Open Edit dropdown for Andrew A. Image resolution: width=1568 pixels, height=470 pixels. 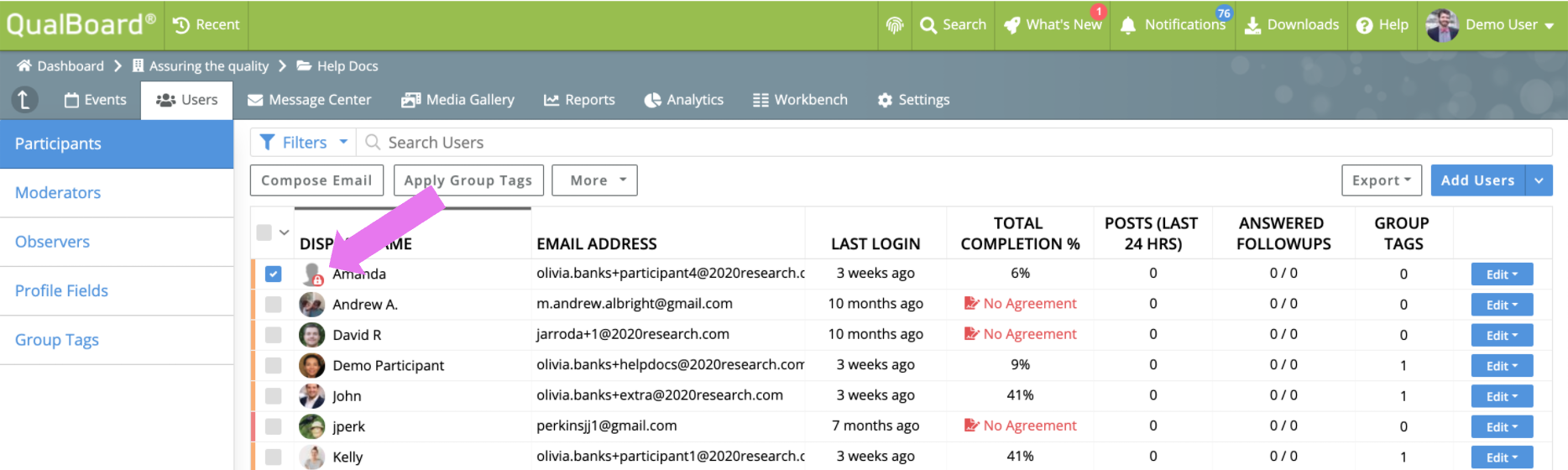pos(1502,305)
